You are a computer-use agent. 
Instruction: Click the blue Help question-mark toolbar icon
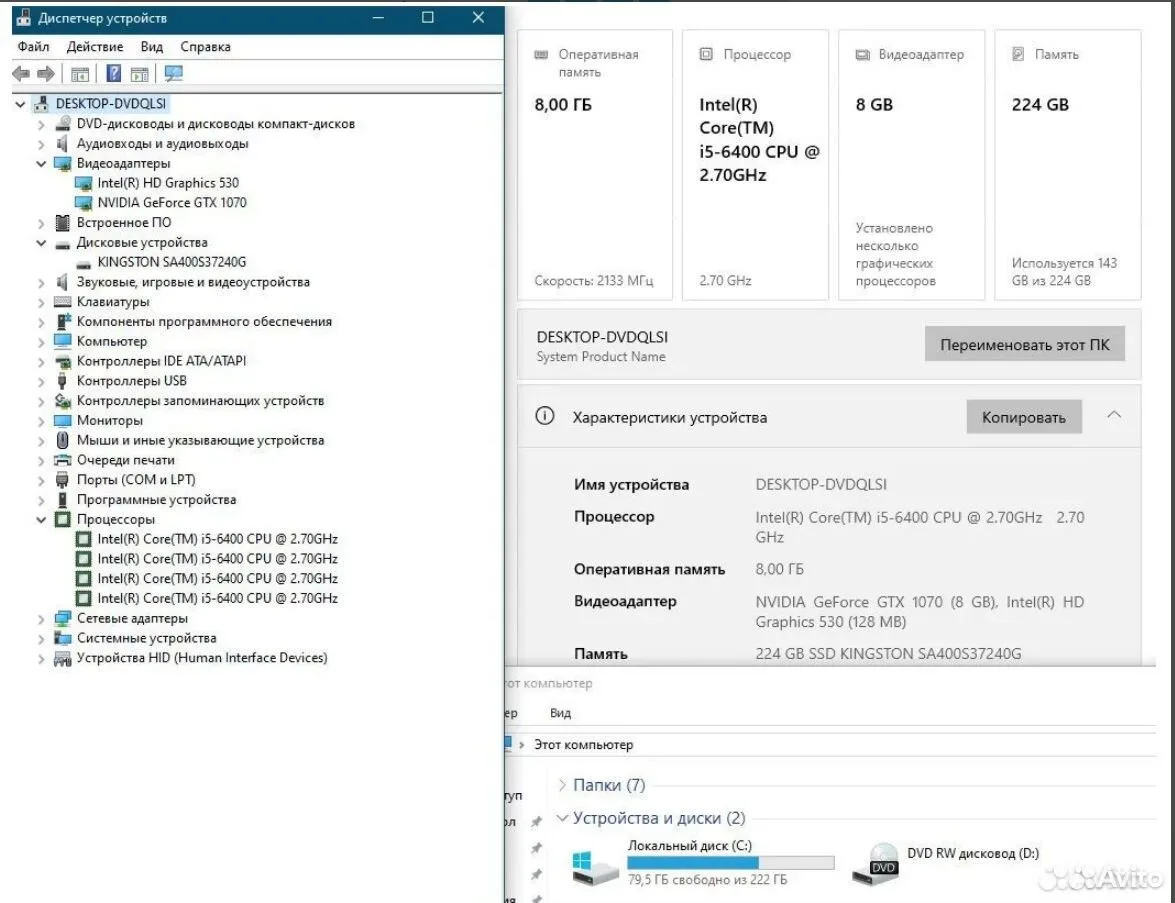(x=113, y=73)
